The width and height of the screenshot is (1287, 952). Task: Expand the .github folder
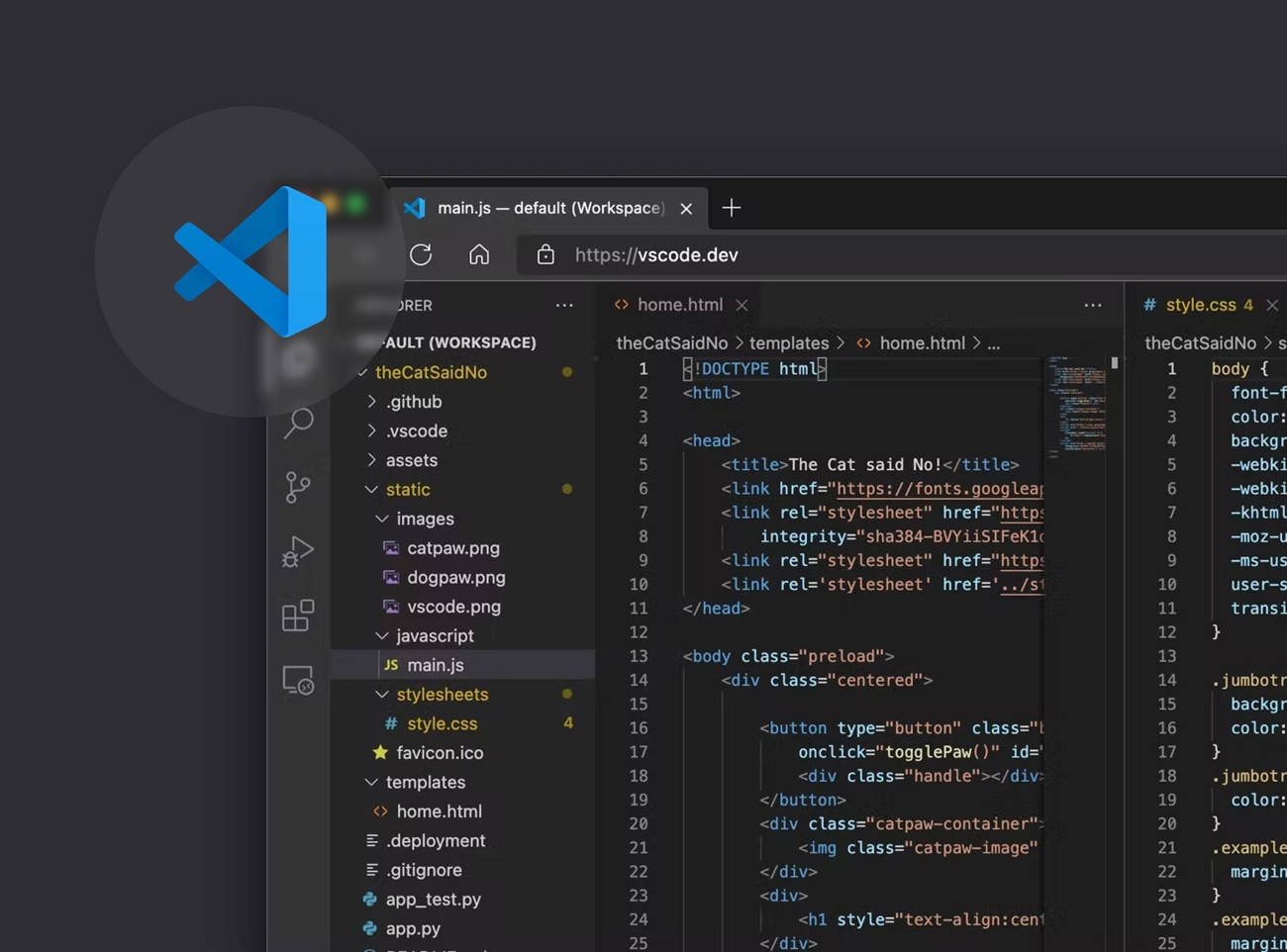(x=413, y=402)
